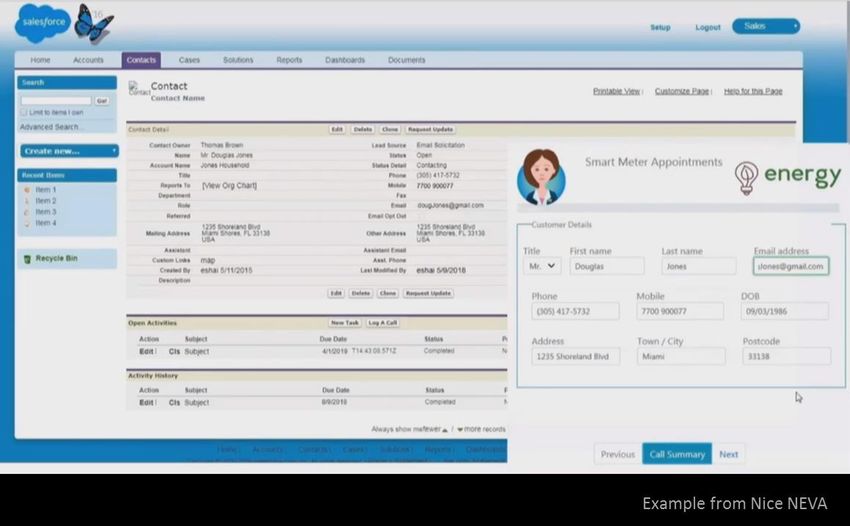This screenshot has height=526, width=850.
Task: Open Printable View link
Action: point(616,91)
